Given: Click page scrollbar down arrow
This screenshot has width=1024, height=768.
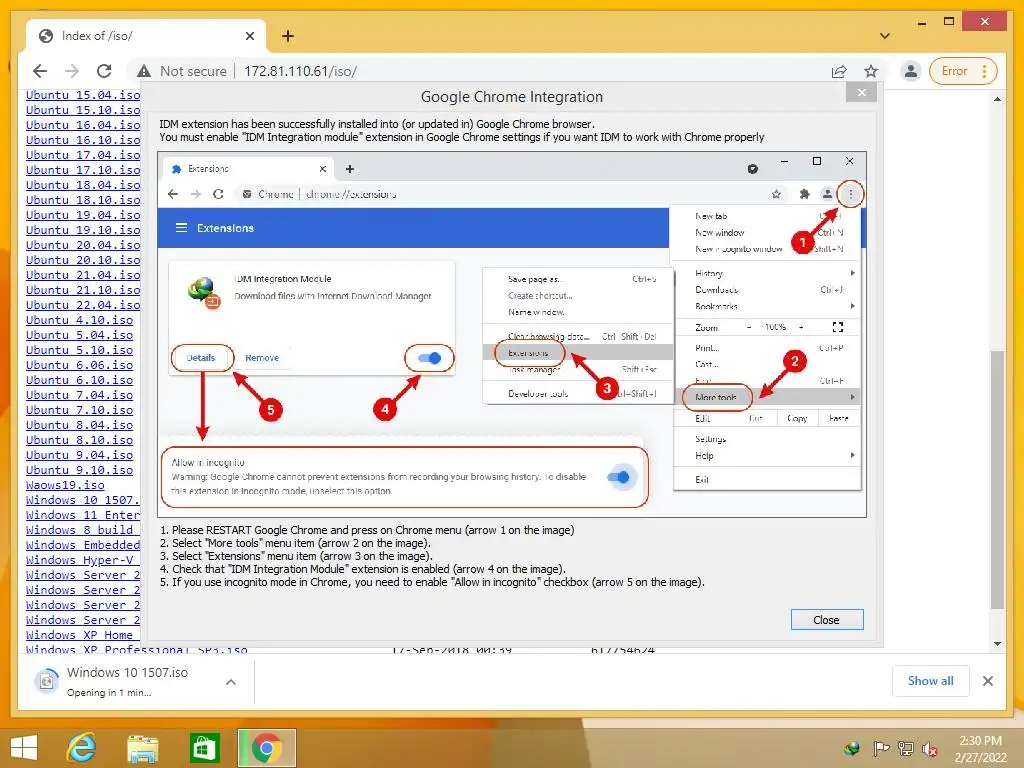Looking at the screenshot, I should (x=997, y=643).
